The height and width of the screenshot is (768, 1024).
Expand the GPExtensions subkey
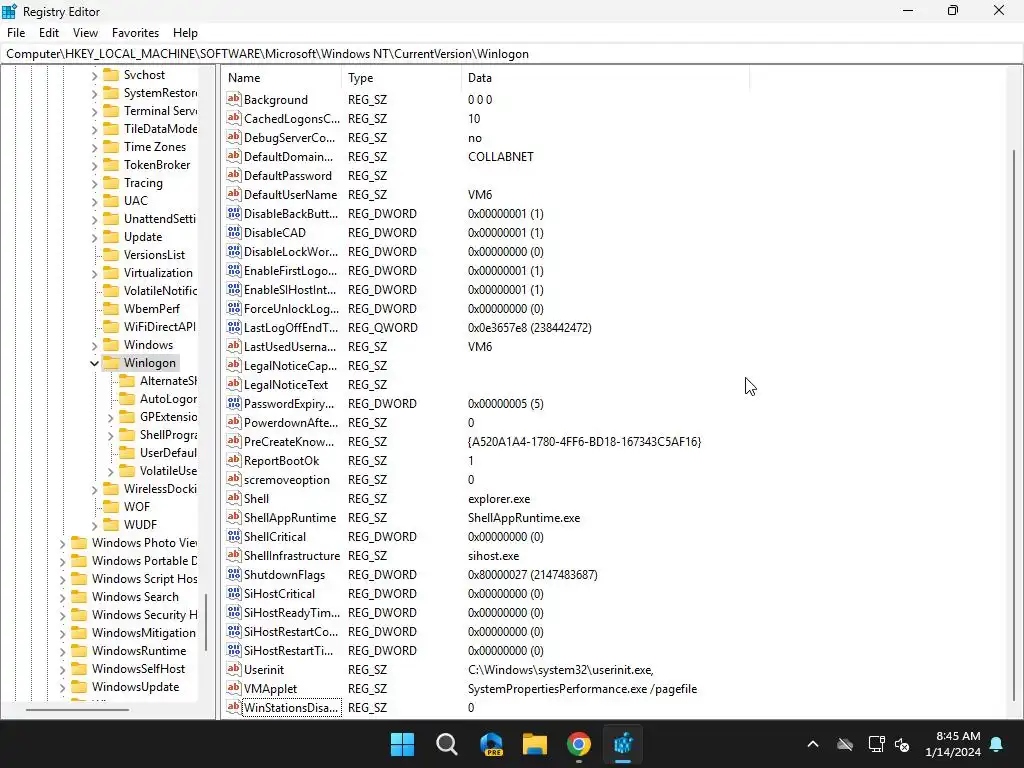point(110,417)
